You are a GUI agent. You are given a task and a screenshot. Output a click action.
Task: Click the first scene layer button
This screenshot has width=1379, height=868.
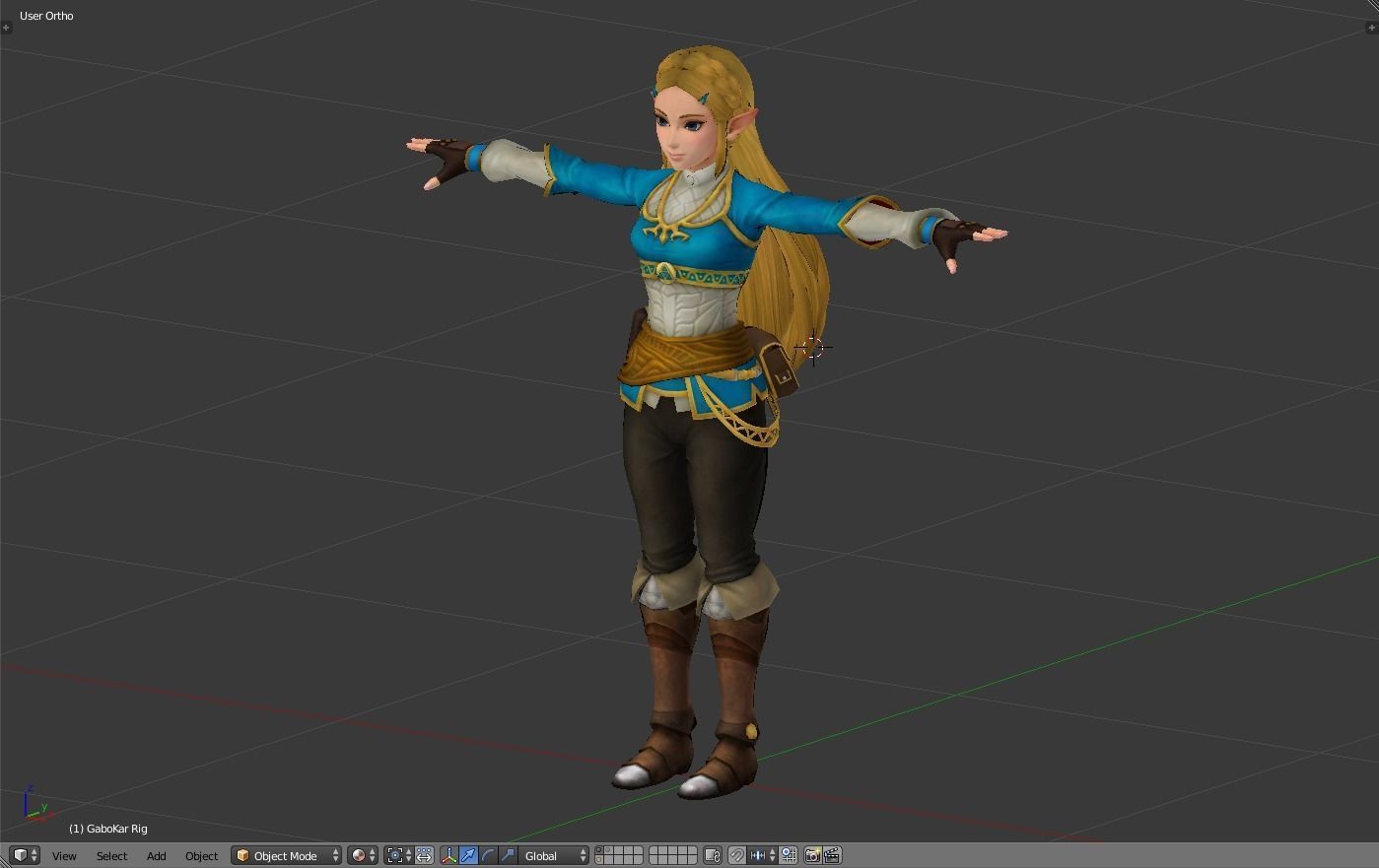coord(599,851)
